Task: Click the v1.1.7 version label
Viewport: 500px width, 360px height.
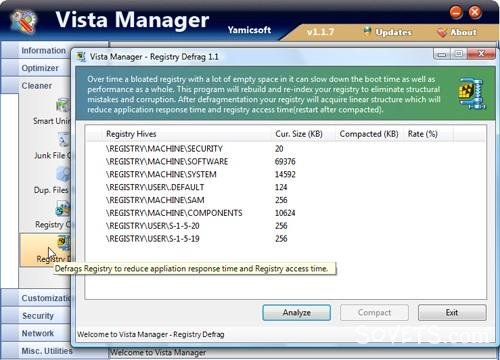Action: pyautogui.click(x=320, y=32)
